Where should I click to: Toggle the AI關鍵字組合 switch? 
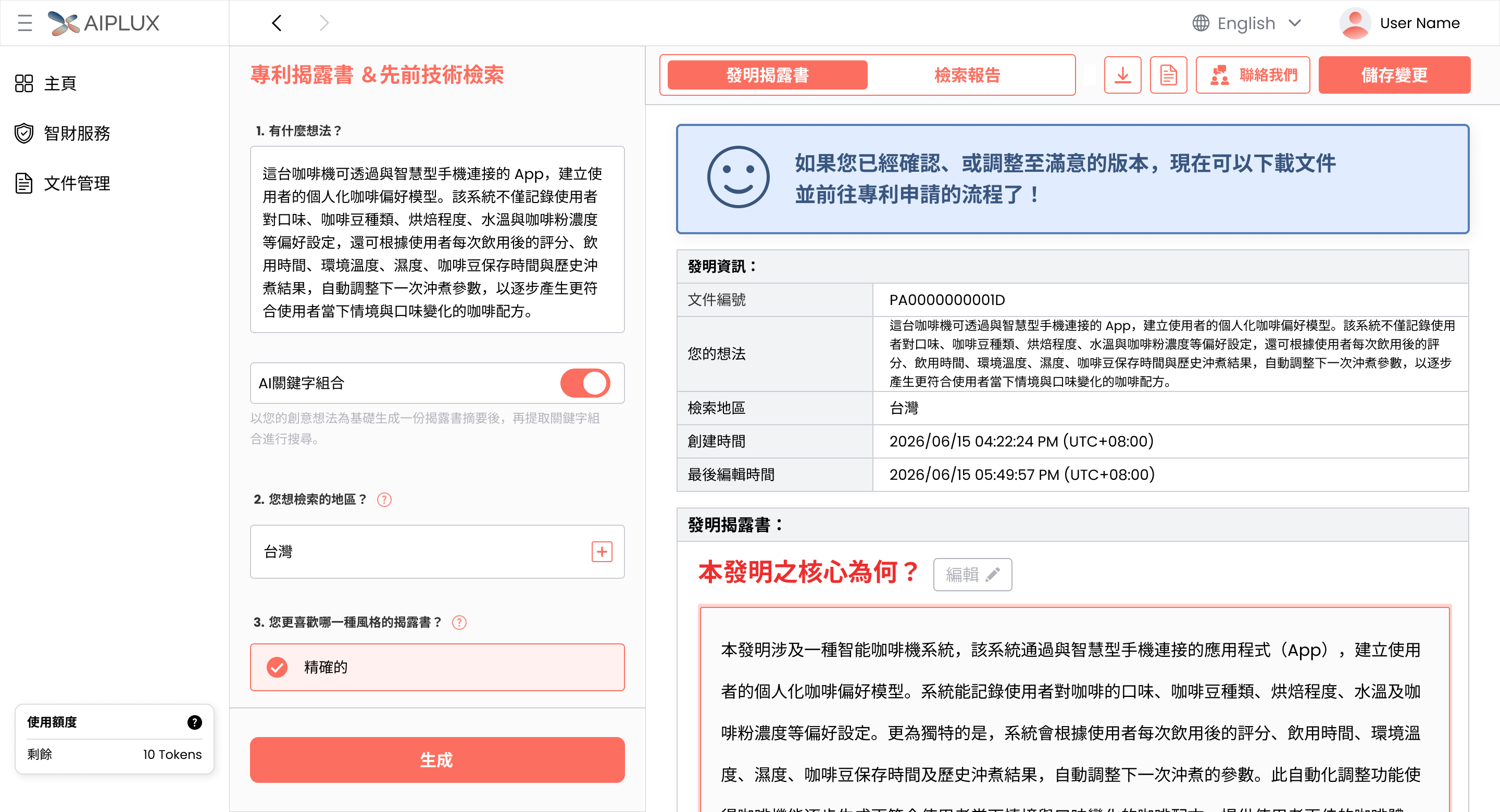point(584,383)
